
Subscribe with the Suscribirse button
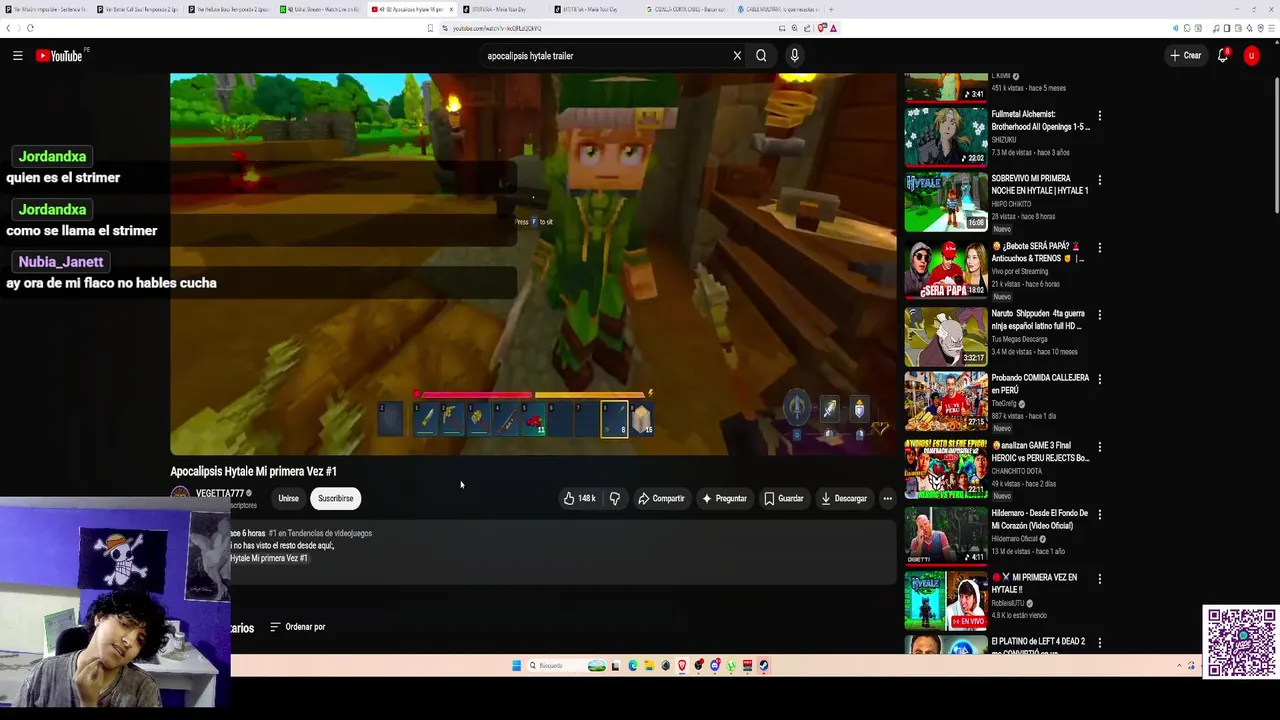pos(335,498)
